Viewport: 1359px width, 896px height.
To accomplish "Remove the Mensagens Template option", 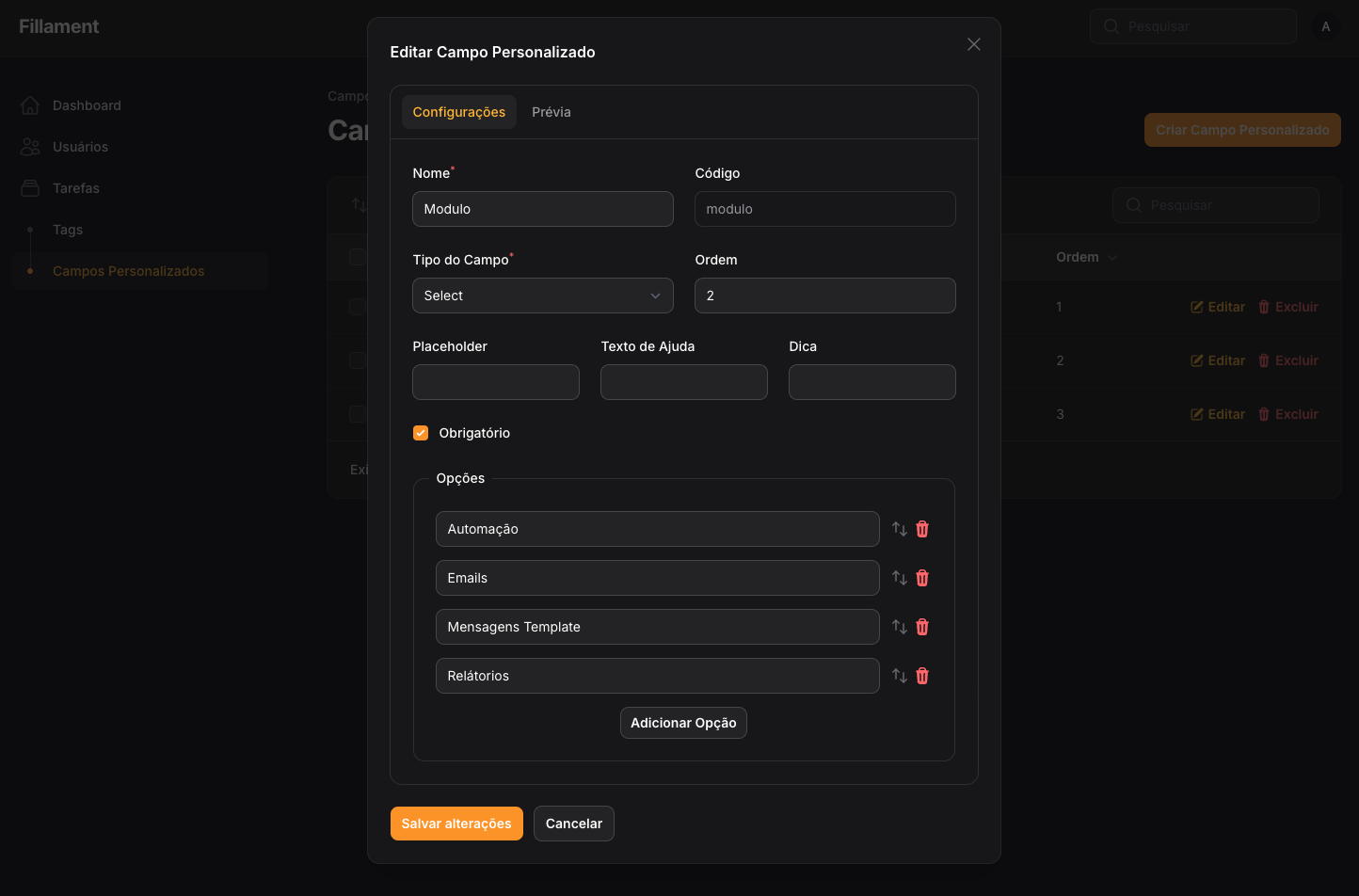I will pos(922,627).
